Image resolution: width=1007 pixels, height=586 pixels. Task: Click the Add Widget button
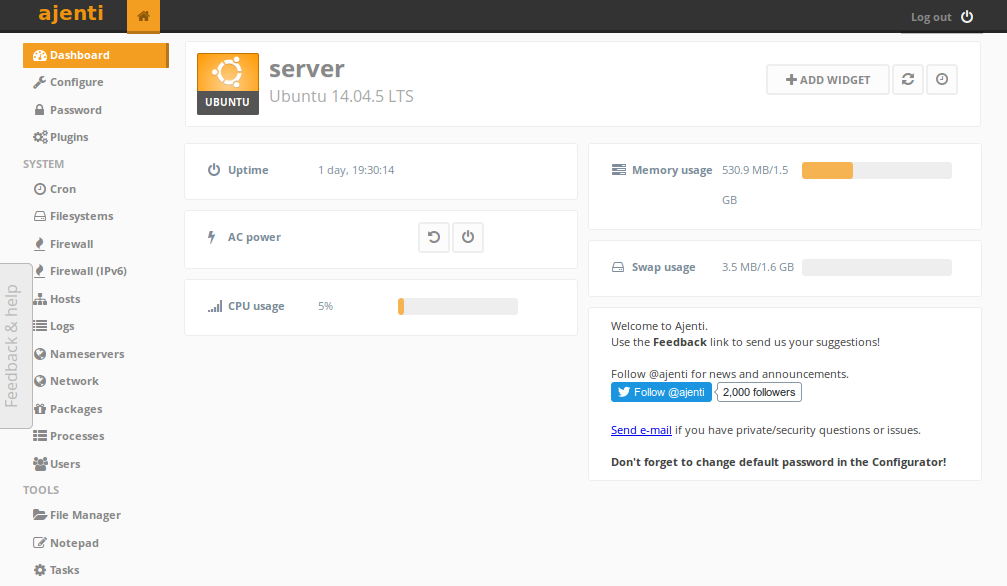click(x=828, y=80)
